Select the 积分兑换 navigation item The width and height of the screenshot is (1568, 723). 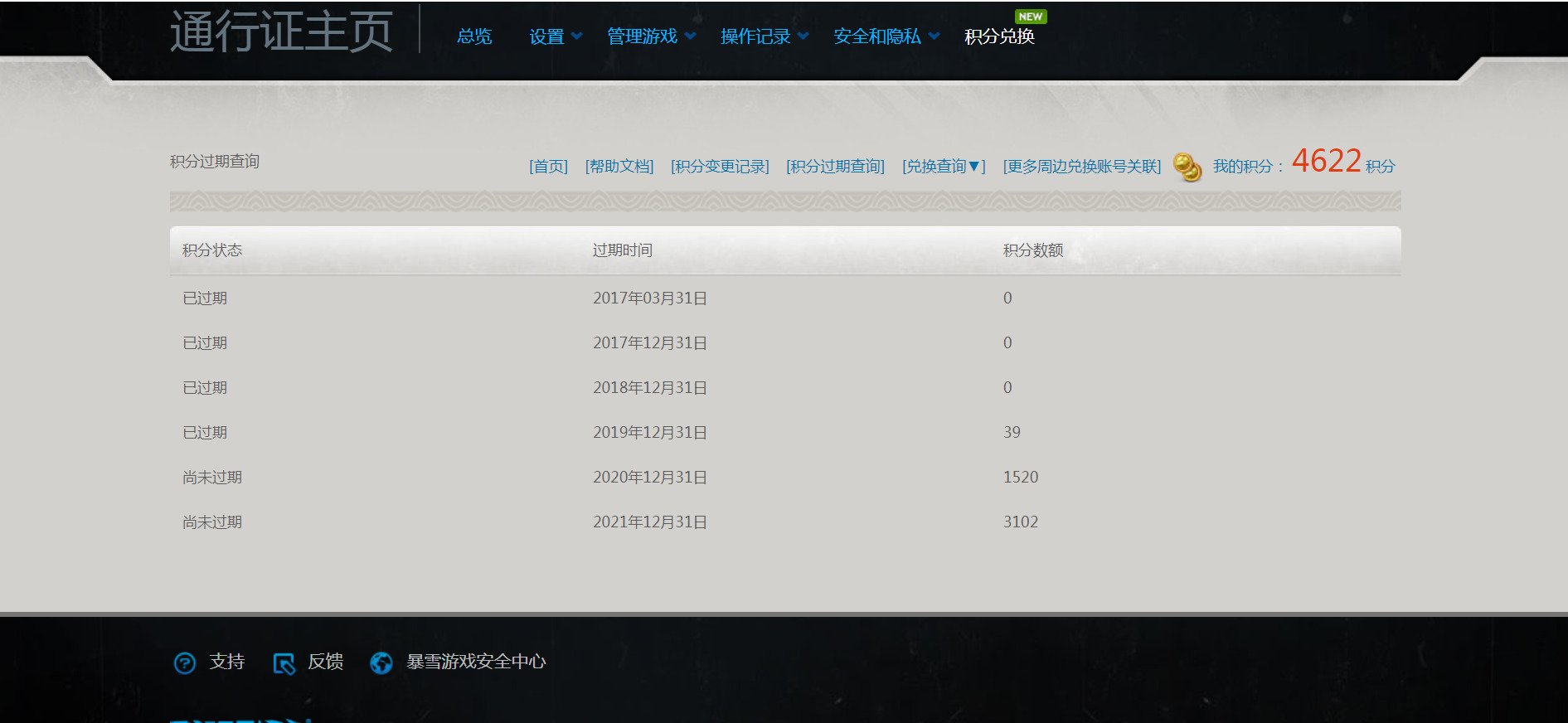999,36
